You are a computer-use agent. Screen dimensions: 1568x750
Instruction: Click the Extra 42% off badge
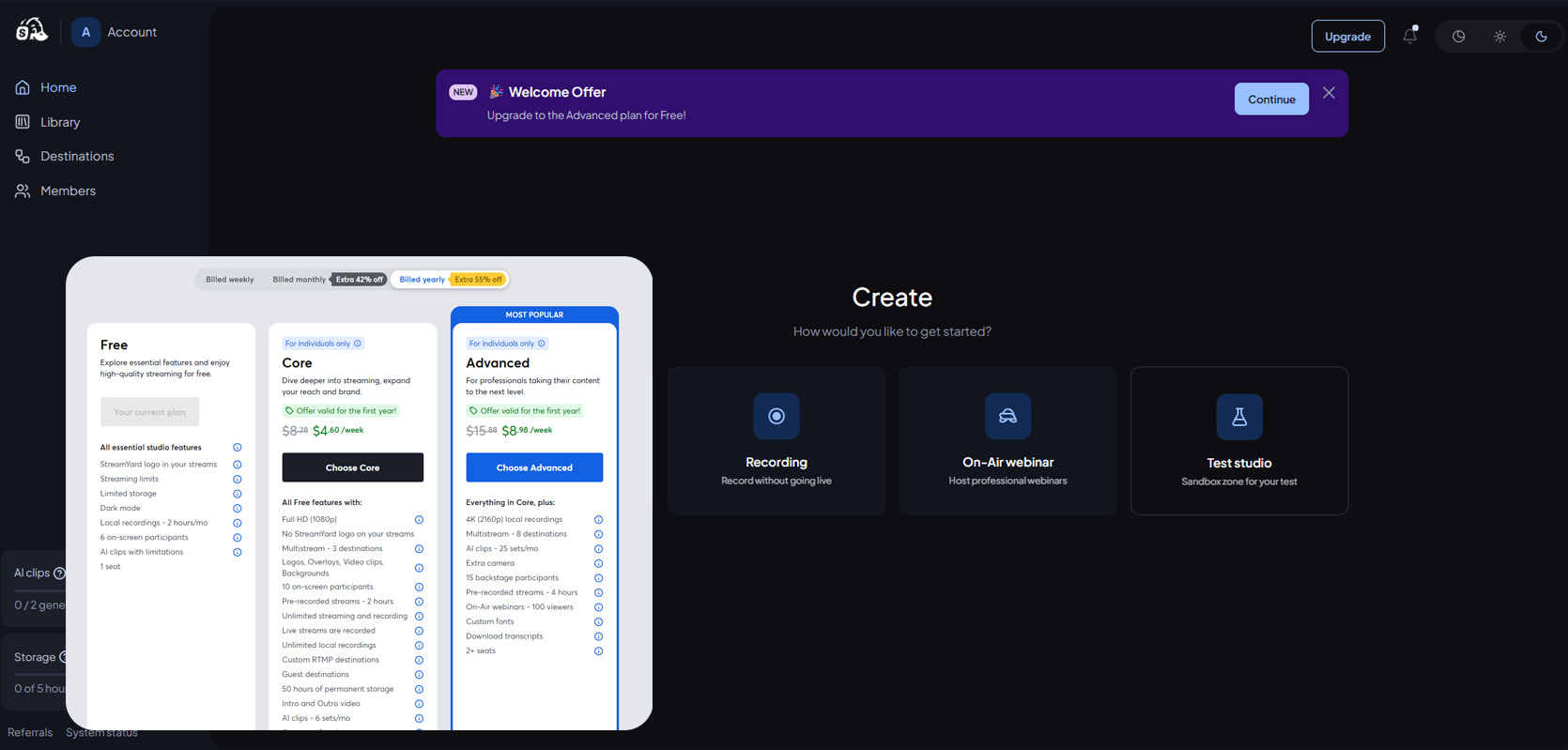click(x=360, y=280)
